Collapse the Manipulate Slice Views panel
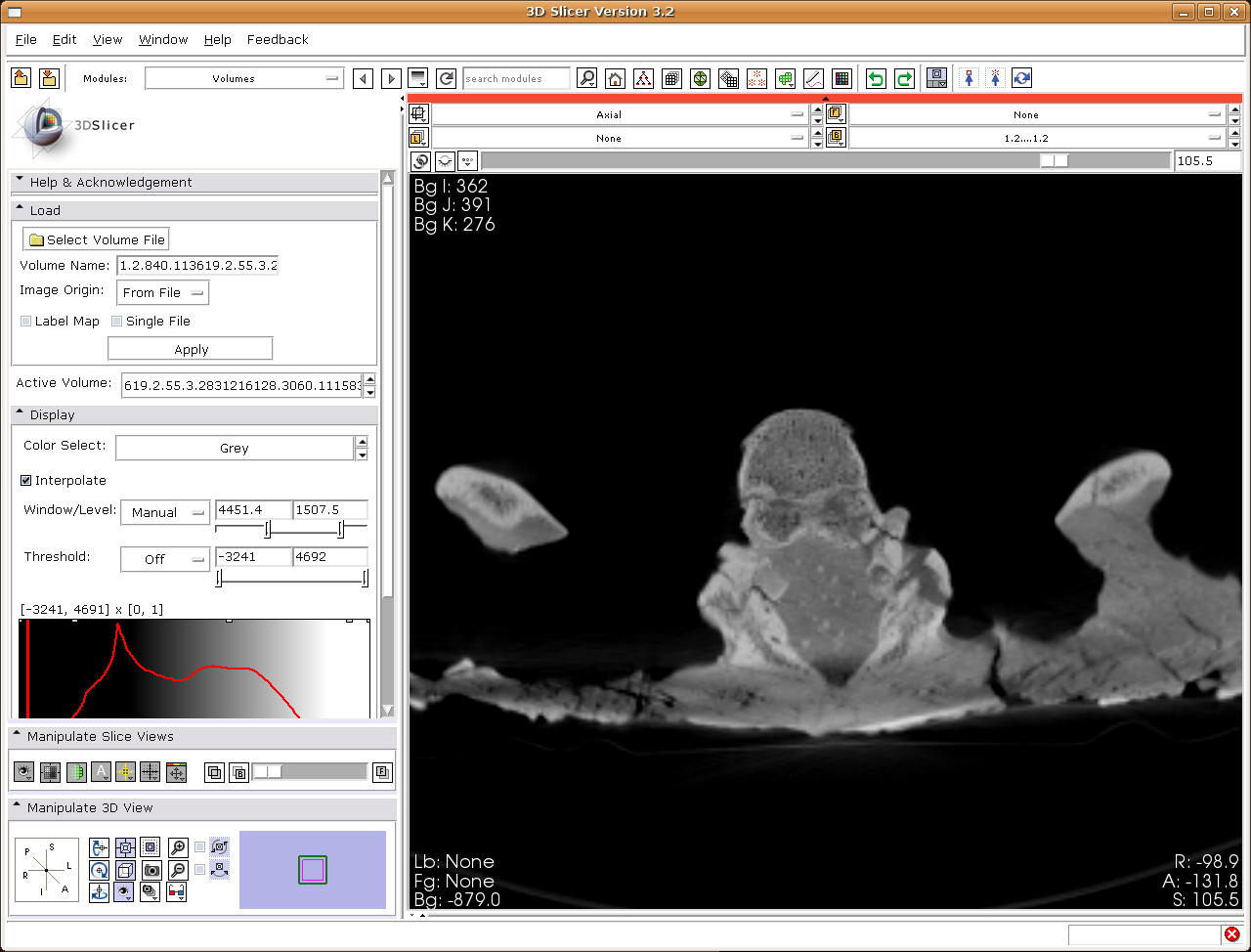This screenshot has width=1251, height=952. 202,736
